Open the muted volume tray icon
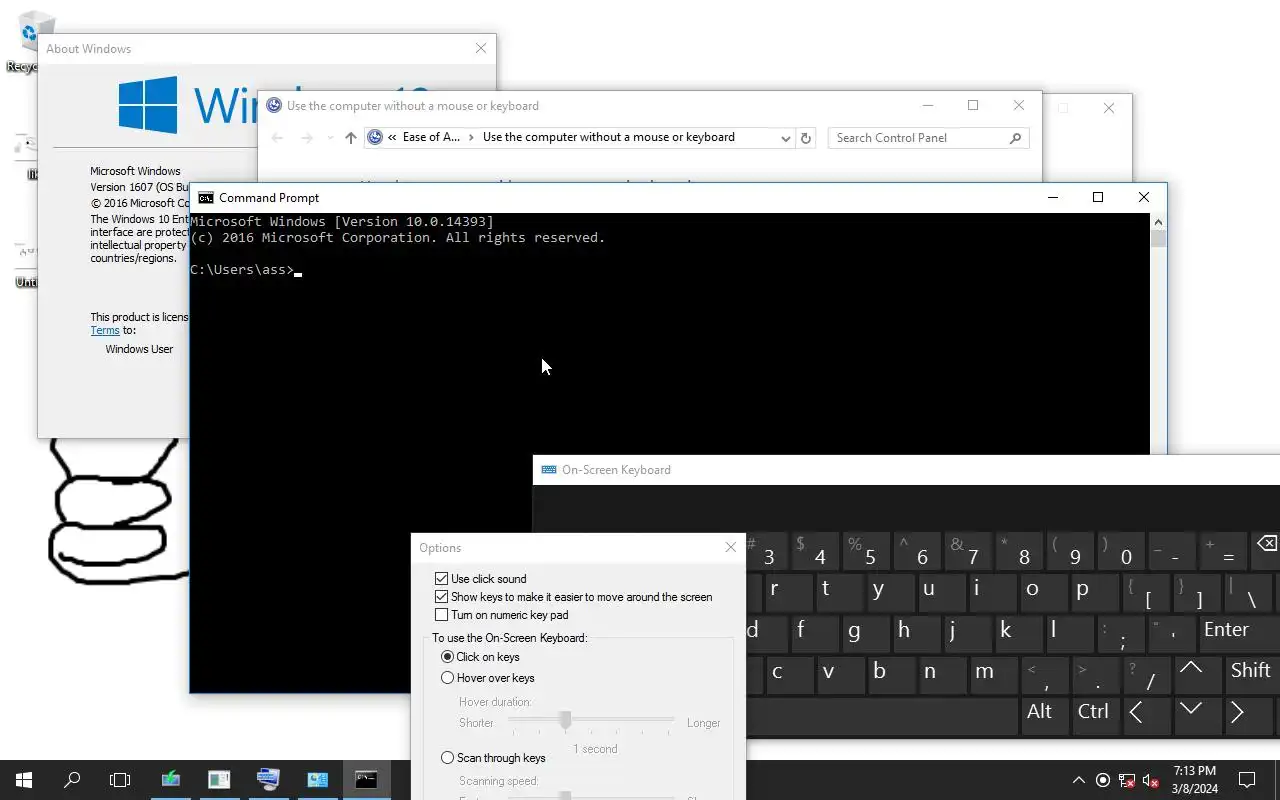Image resolution: width=1280 pixels, height=800 pixels. pyautogui.click(x=1151, y=780)
